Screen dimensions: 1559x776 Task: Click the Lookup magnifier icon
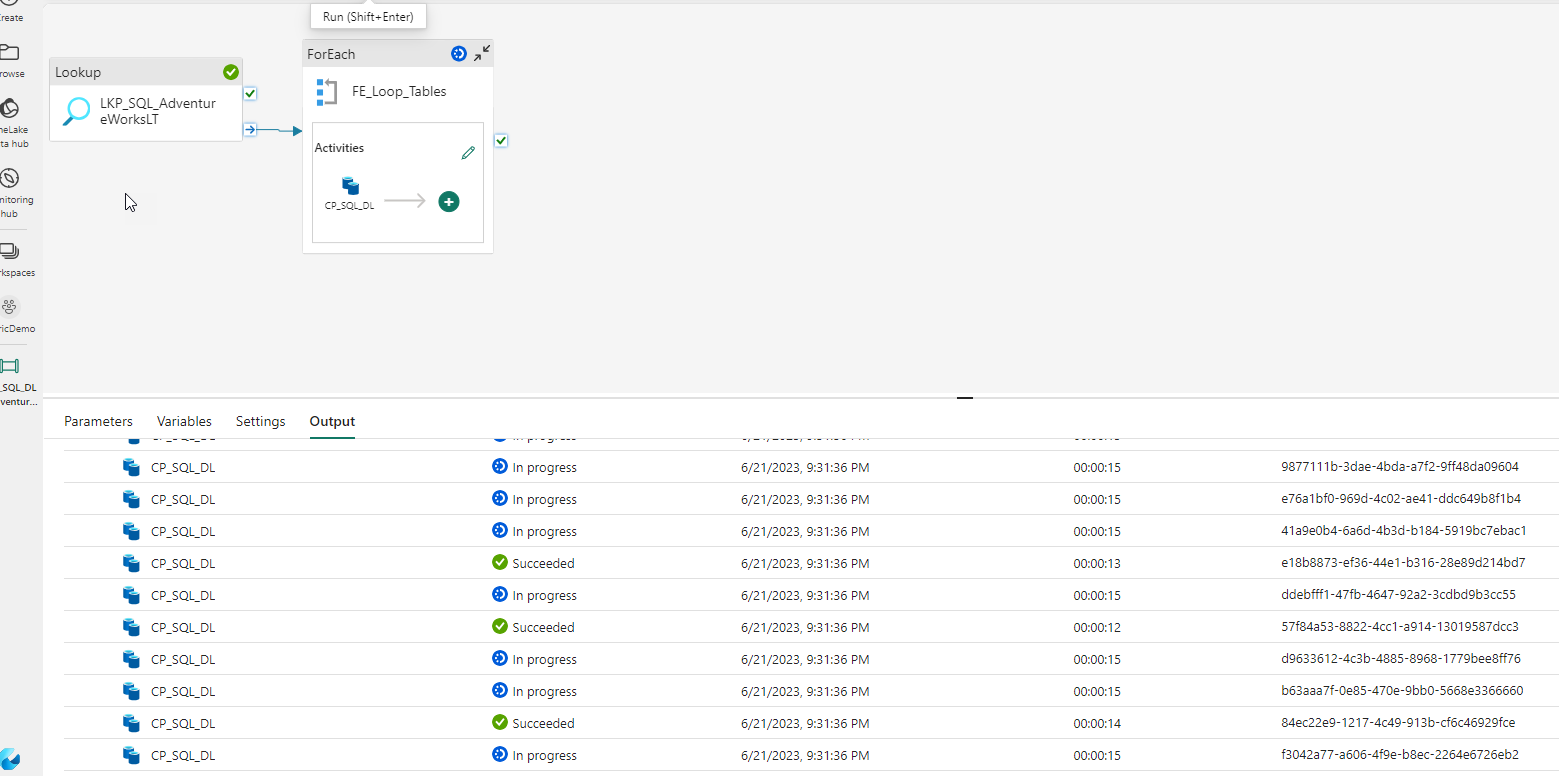pyautogui.click(x=77, y=111)
